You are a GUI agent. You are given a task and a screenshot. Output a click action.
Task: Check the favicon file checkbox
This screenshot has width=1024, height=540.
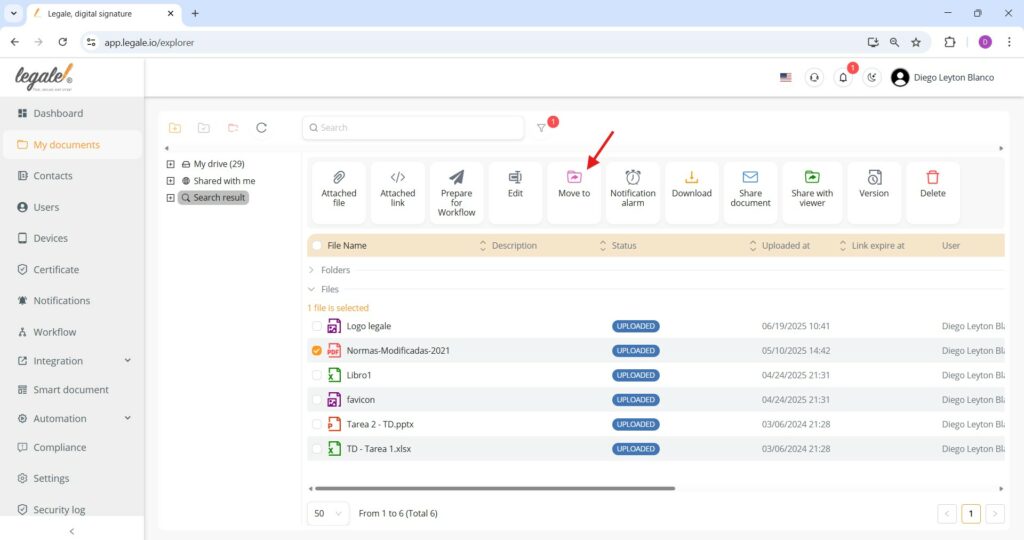click(x=317, y=400)
